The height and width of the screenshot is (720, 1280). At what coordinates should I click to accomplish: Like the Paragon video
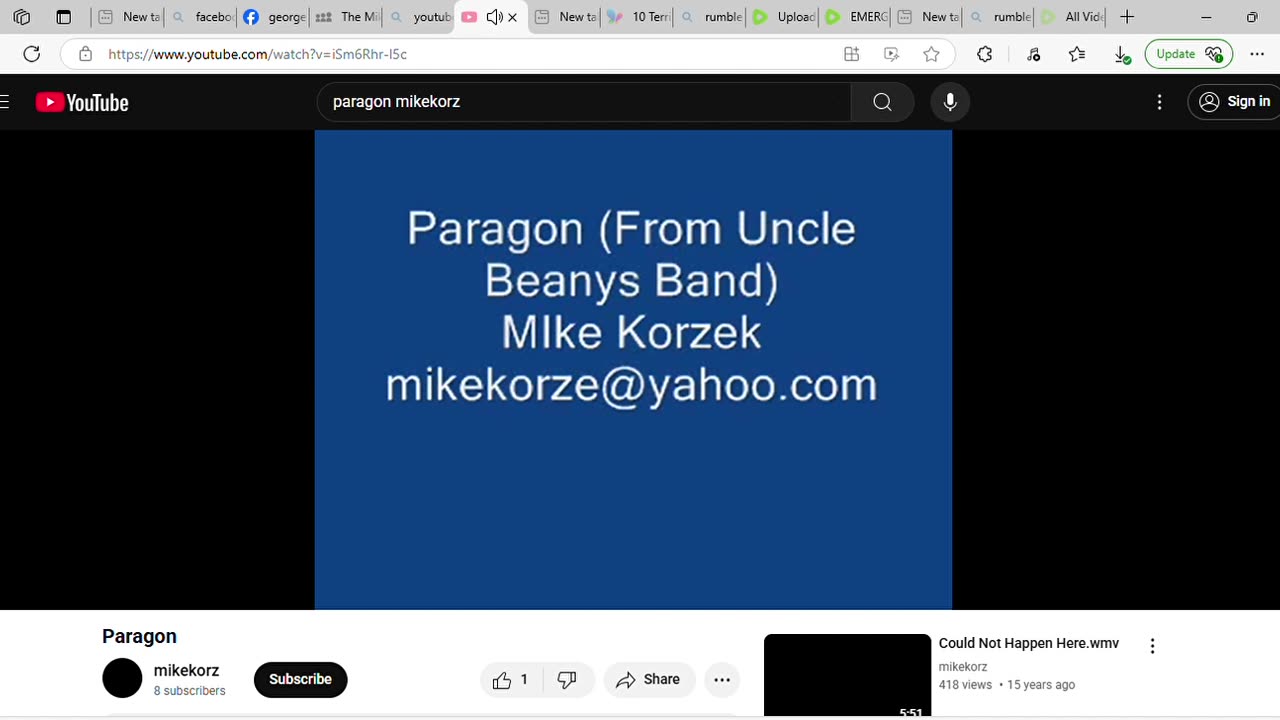510,679
